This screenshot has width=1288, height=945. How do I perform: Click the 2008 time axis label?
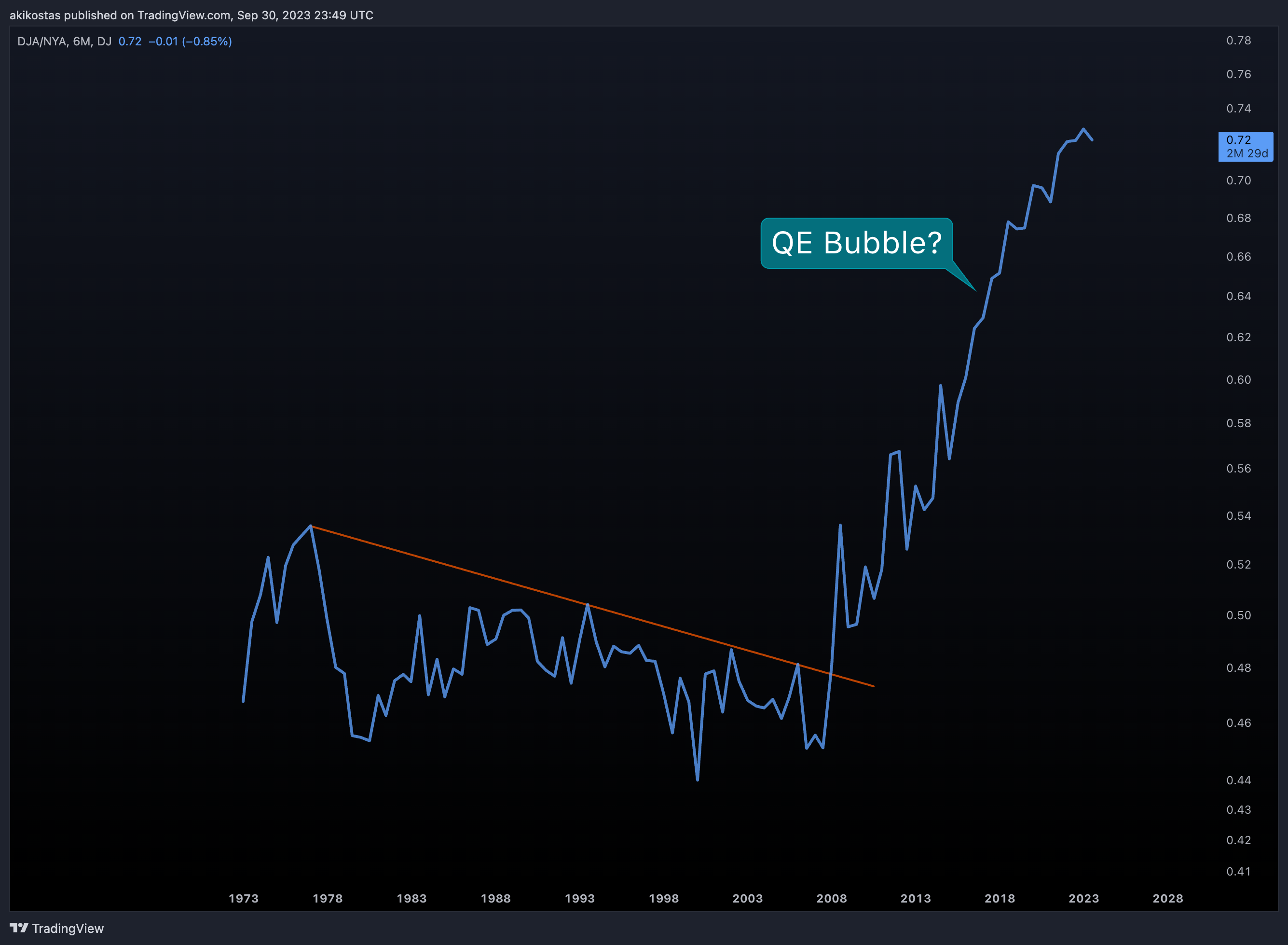(x=832, y=899)
